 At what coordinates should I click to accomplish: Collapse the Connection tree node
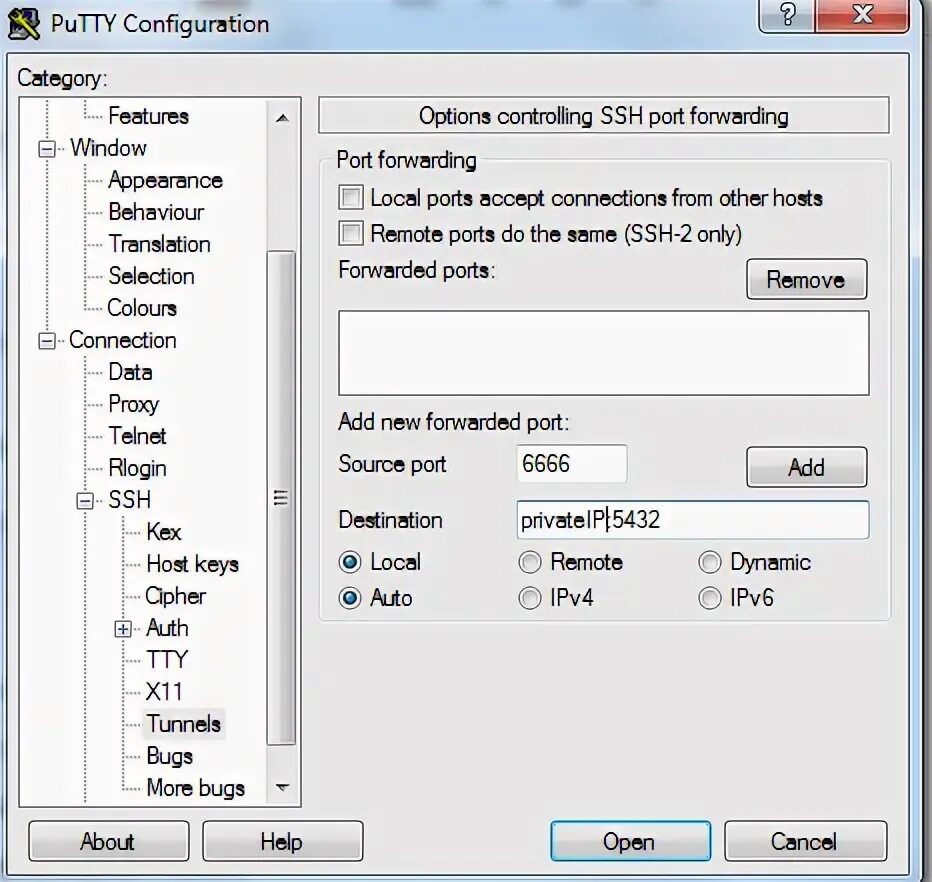47,341
